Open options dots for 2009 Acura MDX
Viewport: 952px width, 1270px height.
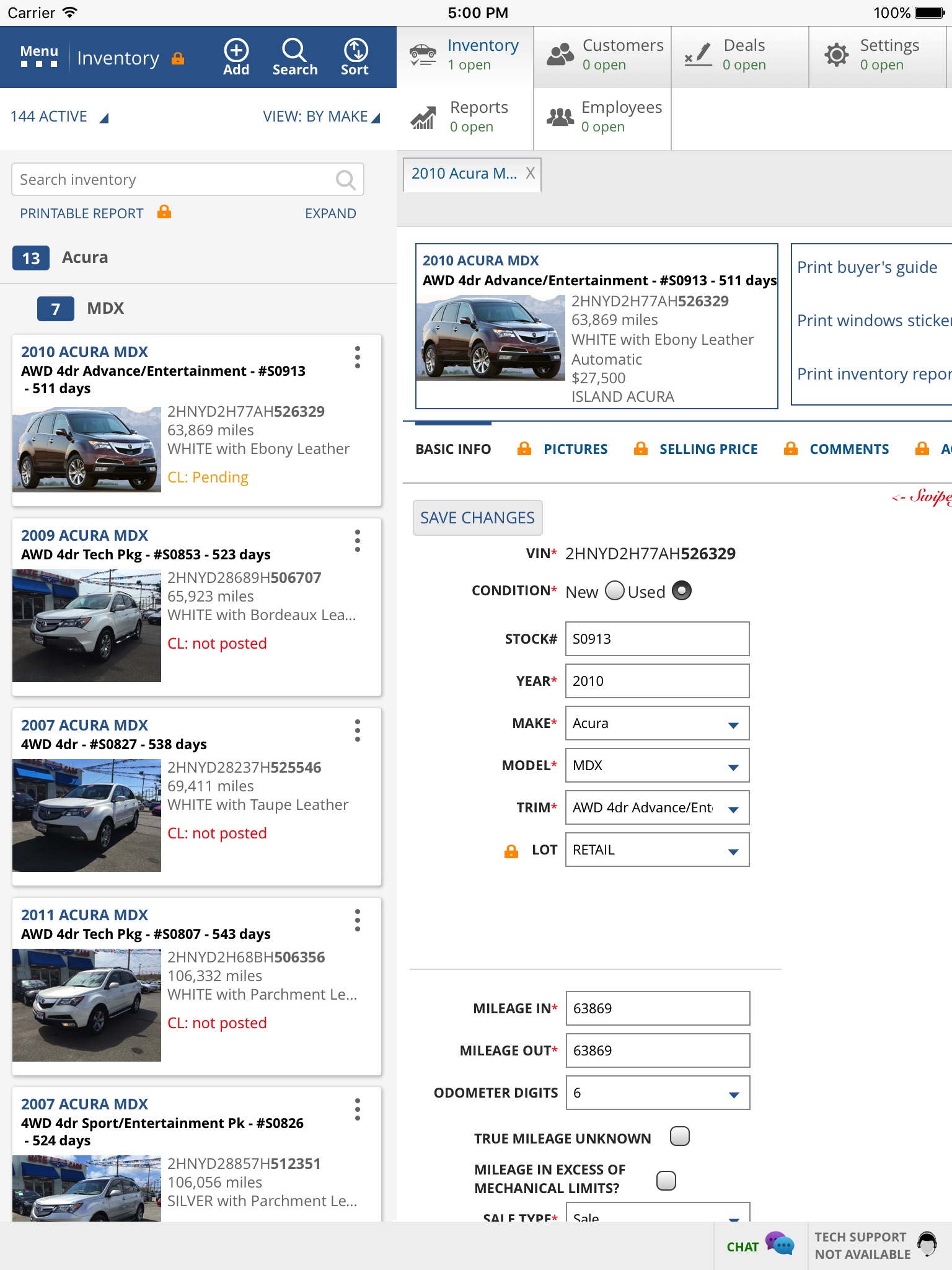click(358, 541)
